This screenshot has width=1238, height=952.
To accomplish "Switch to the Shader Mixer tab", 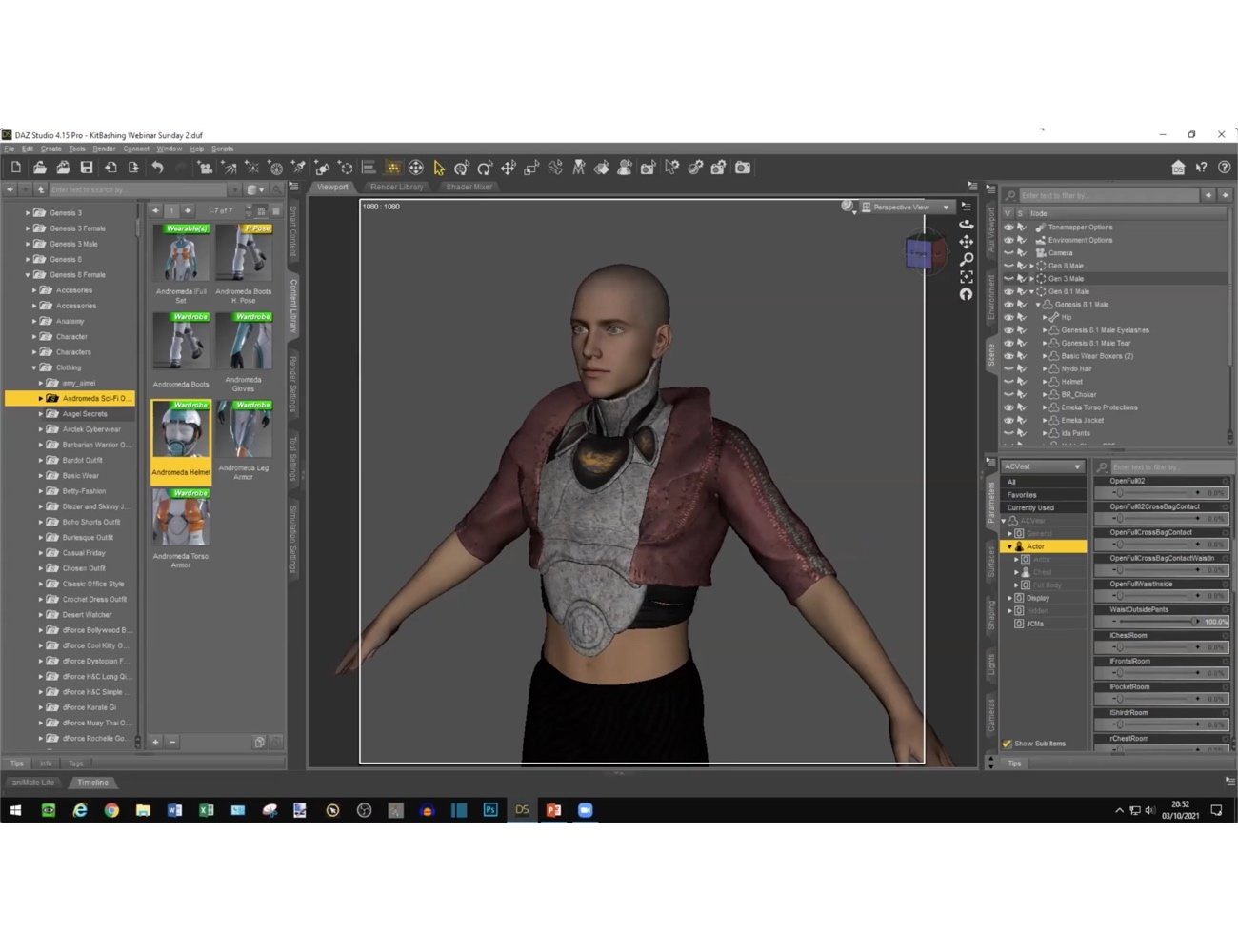I will [469, 187].
